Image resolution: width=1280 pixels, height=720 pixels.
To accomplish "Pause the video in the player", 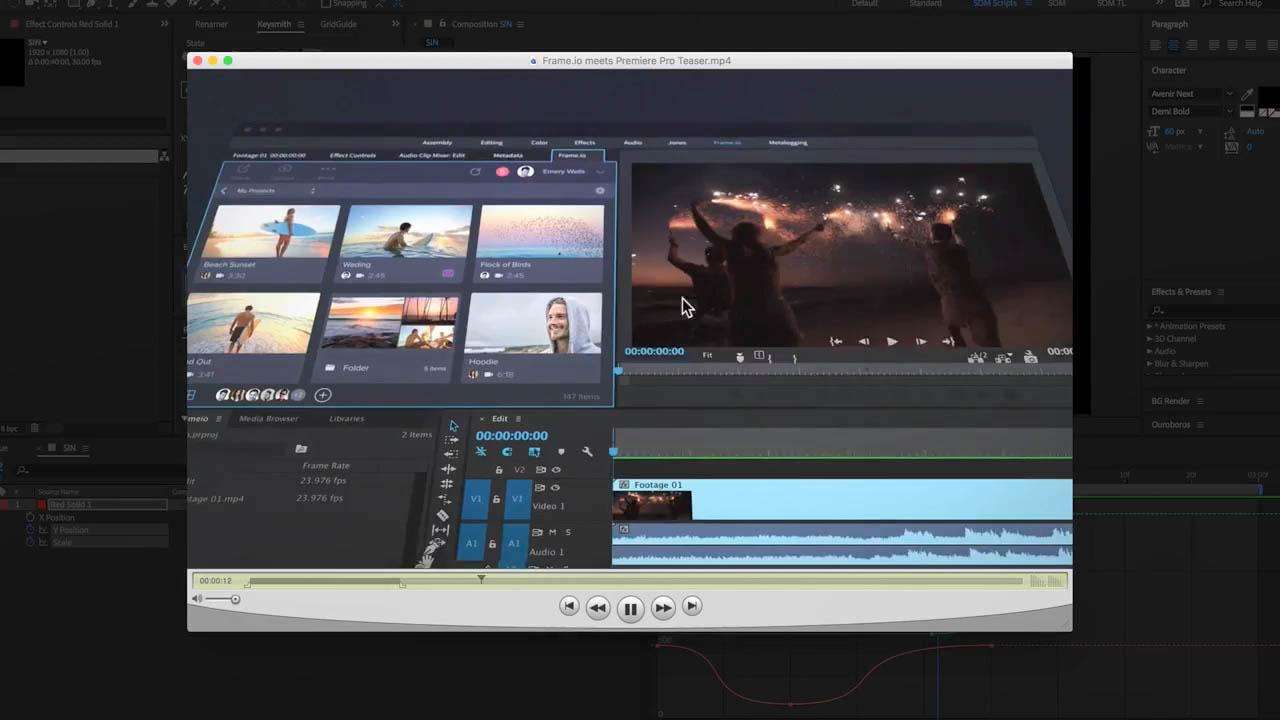I will 630,608.
